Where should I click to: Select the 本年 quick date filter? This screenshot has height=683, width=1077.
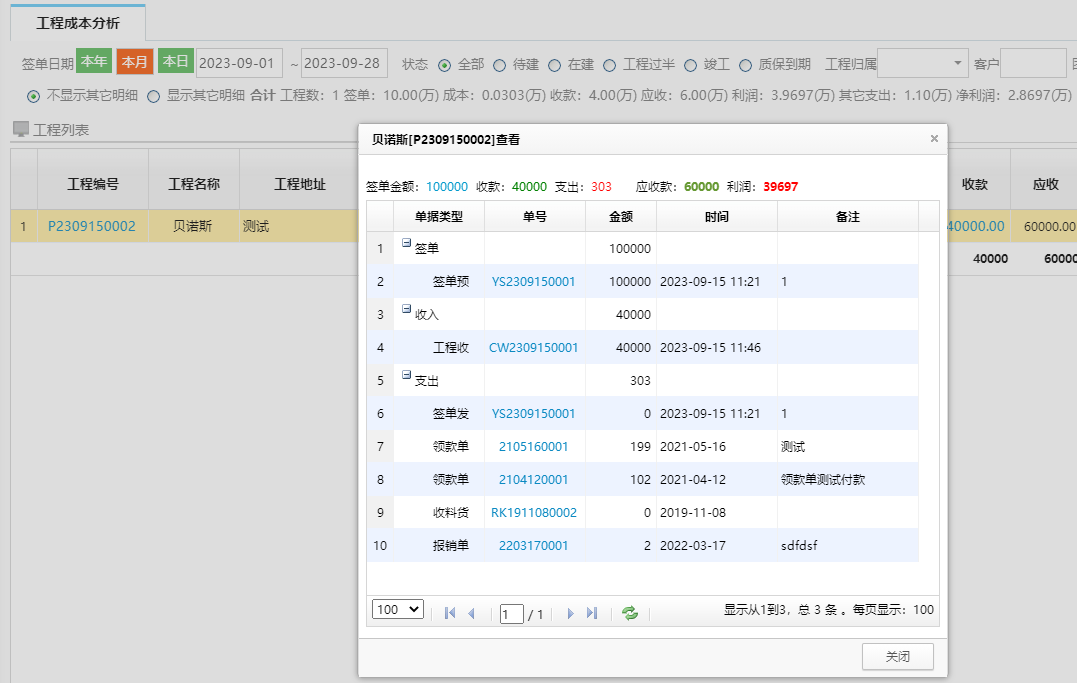[93, 61]
